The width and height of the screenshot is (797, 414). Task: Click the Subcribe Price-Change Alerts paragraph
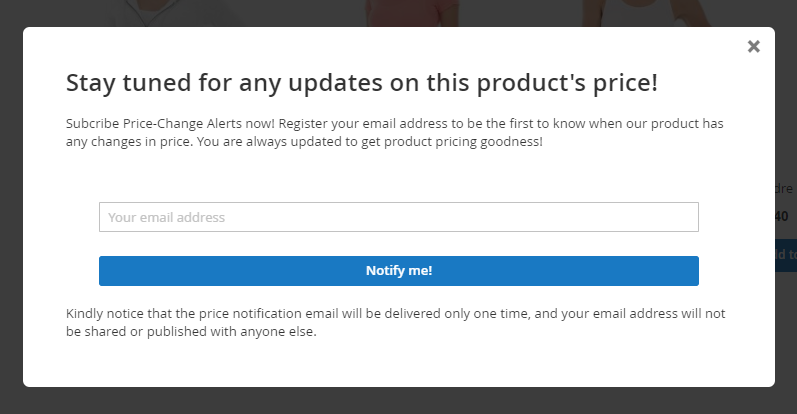(x=394, y=132)
